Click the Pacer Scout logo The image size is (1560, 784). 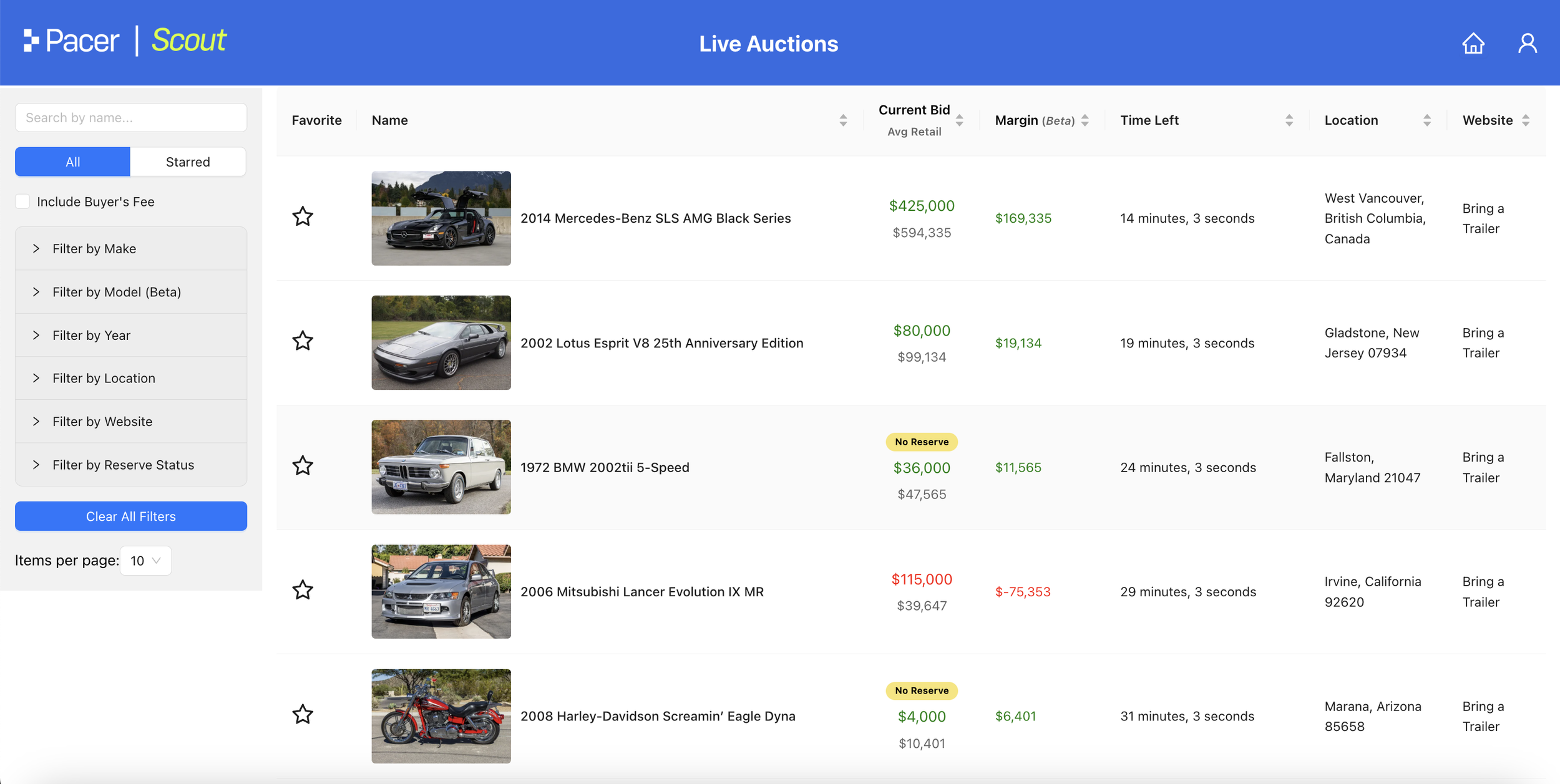(x=125, y=41)
